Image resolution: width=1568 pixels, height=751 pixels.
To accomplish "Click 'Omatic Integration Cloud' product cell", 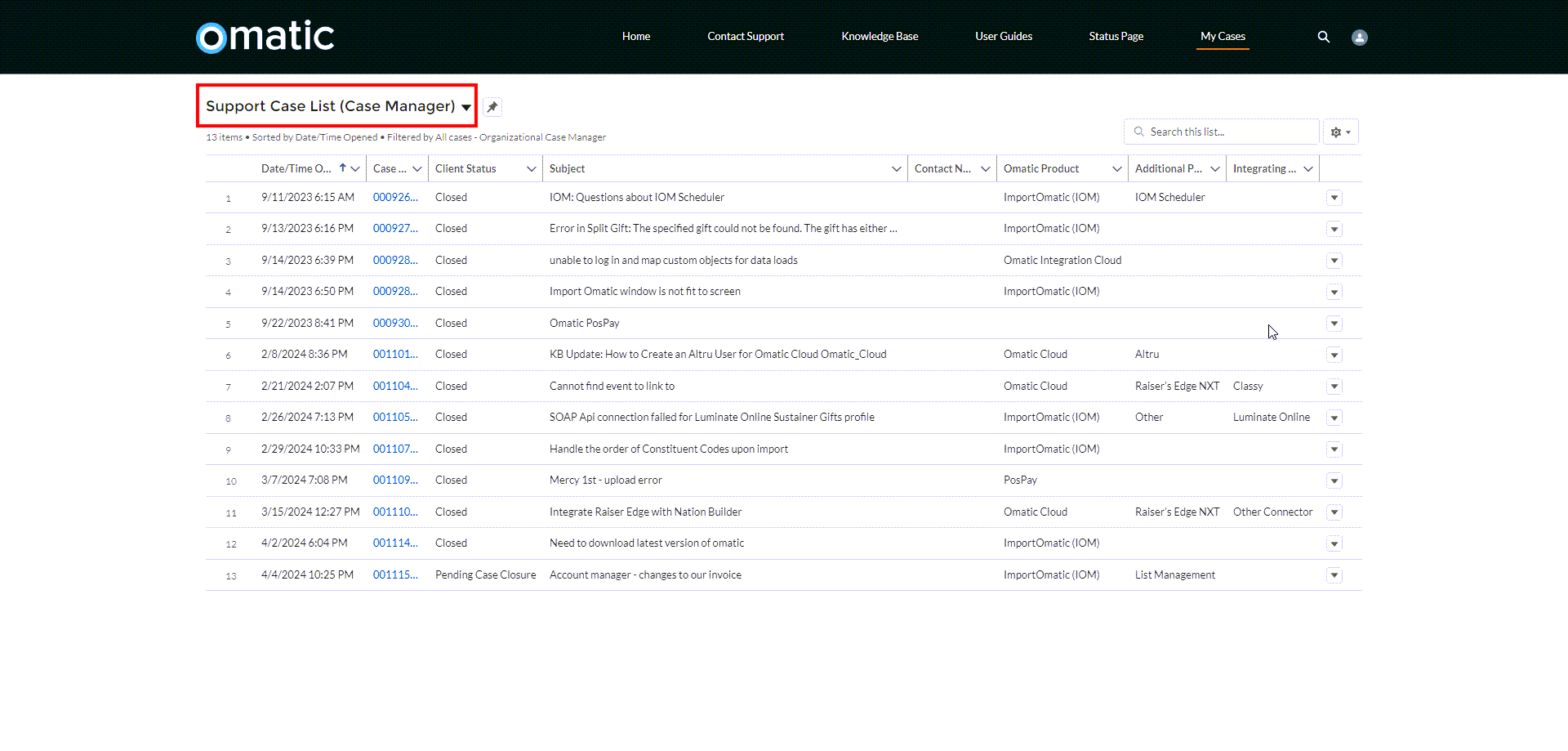I will click(1062, 260).
